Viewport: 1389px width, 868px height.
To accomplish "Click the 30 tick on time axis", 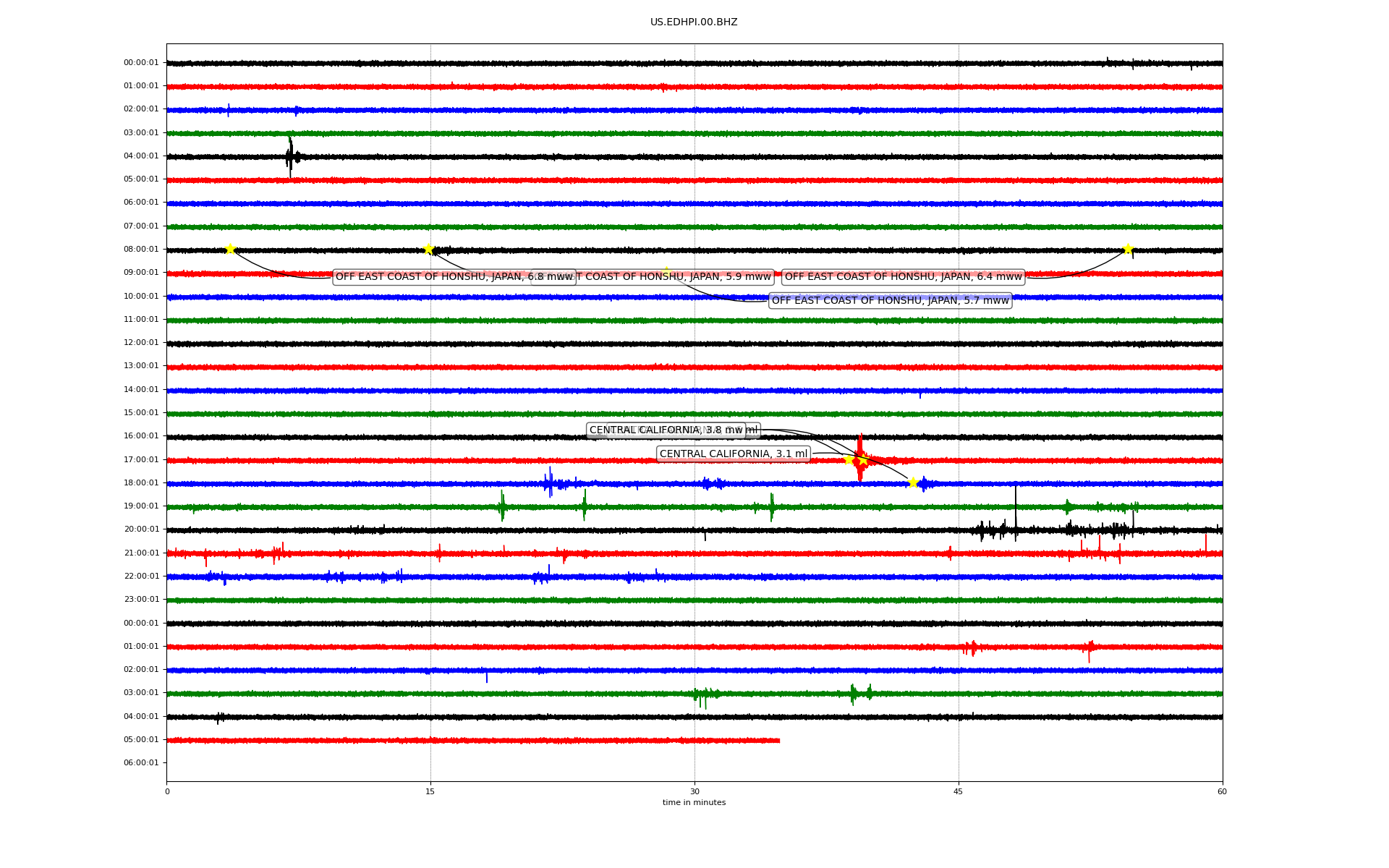I will point(694,791).
